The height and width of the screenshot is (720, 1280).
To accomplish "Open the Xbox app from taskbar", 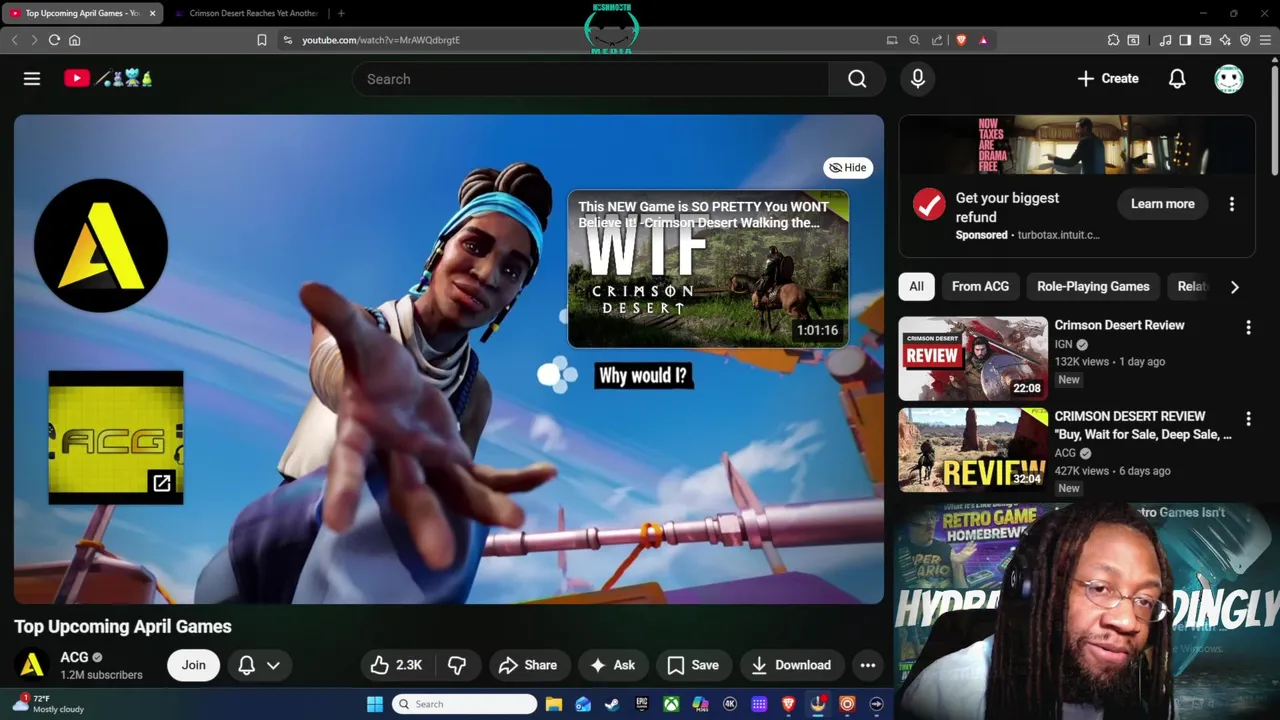I will (x=671, y=704).
